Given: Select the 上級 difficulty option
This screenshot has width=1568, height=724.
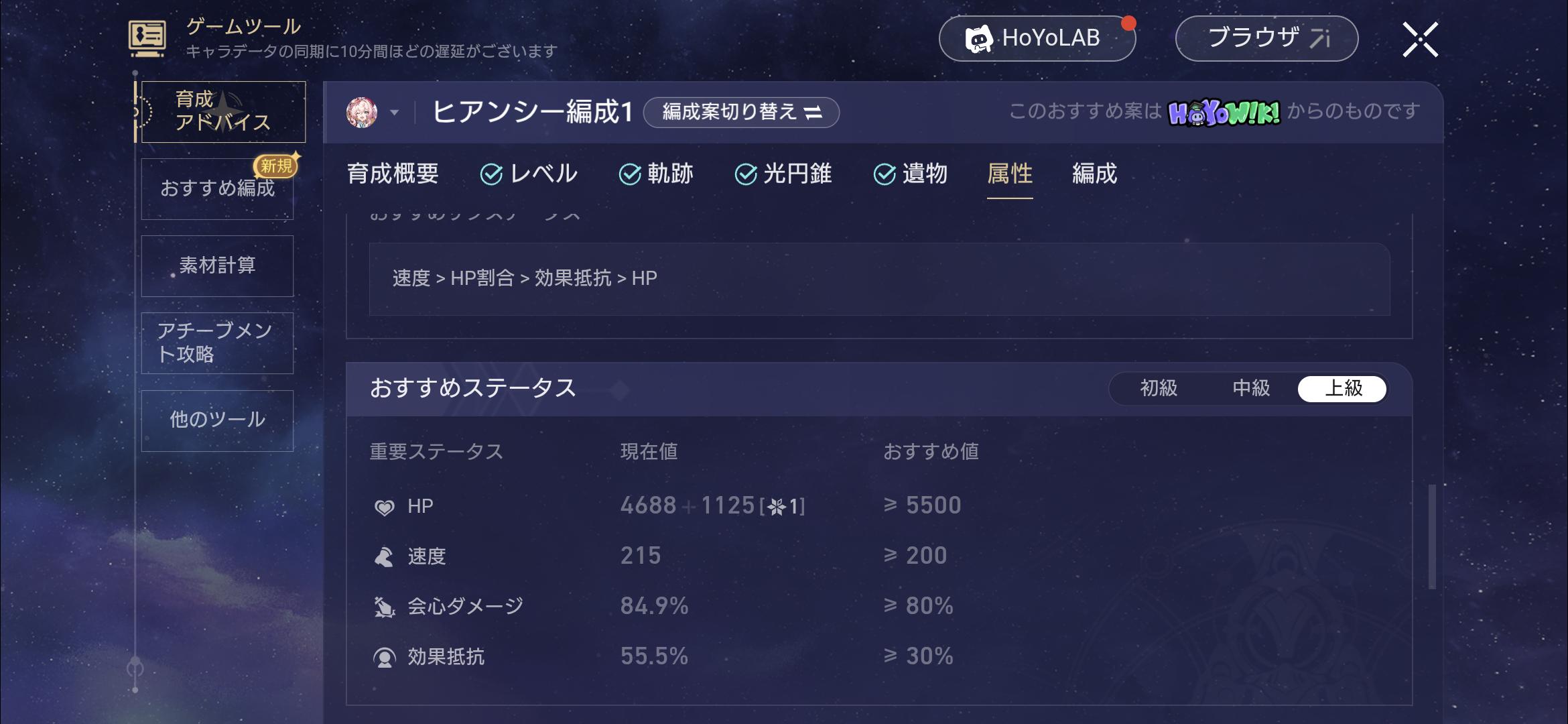Looking at the screenshot, I should click(x=1343, y=388).
